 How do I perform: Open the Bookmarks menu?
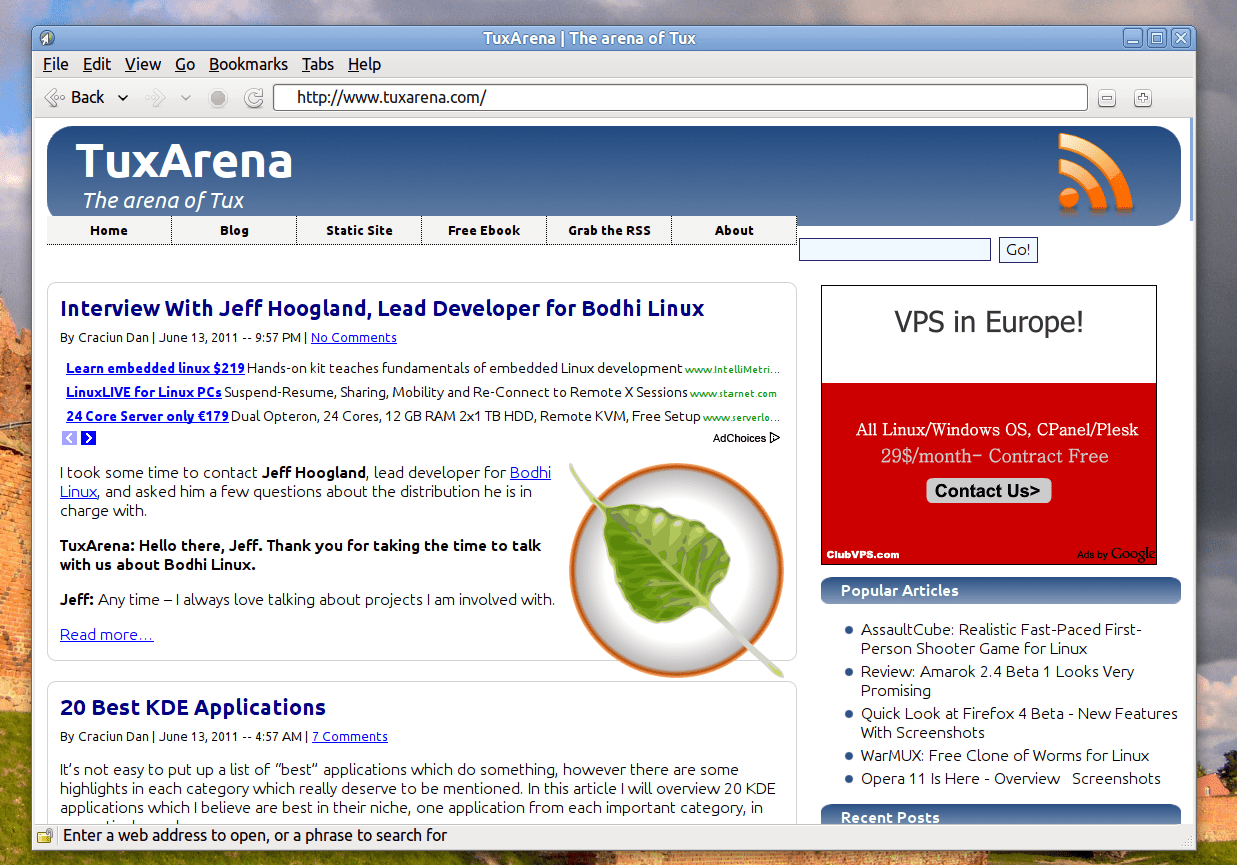coord(248,64)
